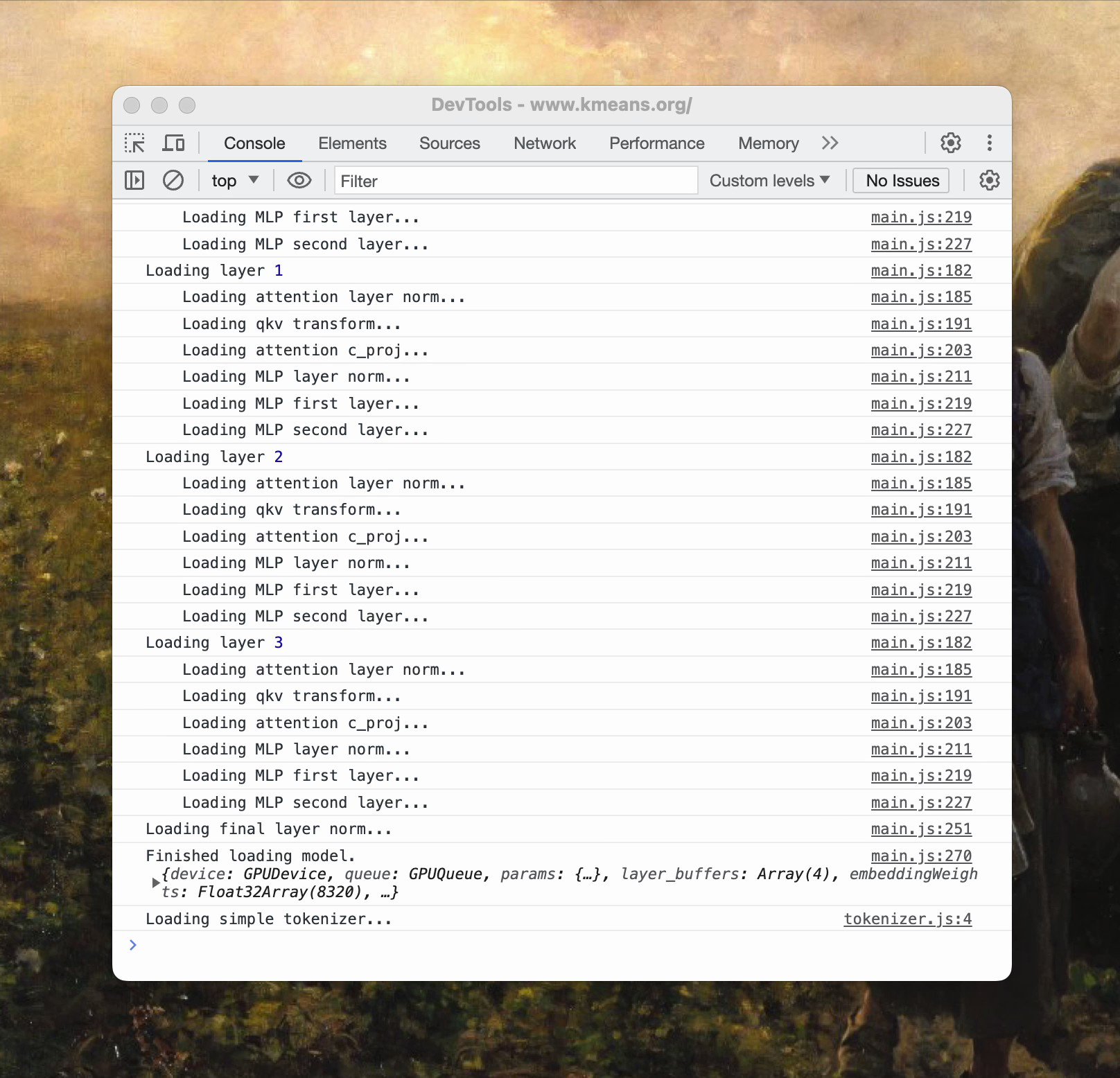1120x1078 pixels.
Task: Open the top frame context dropdown
Action: click(234, 180)
